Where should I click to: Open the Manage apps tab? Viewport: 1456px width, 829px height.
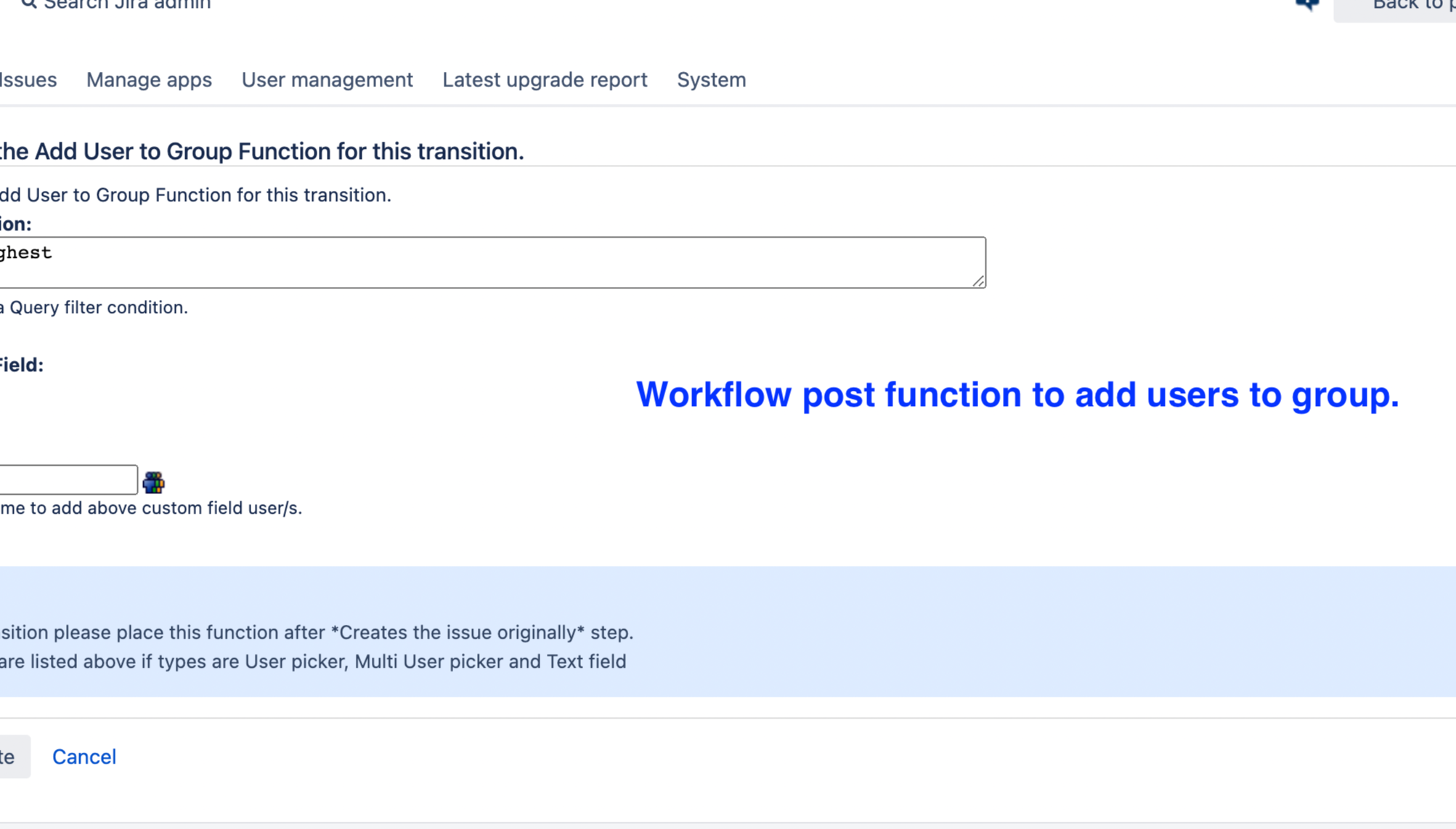149,79
